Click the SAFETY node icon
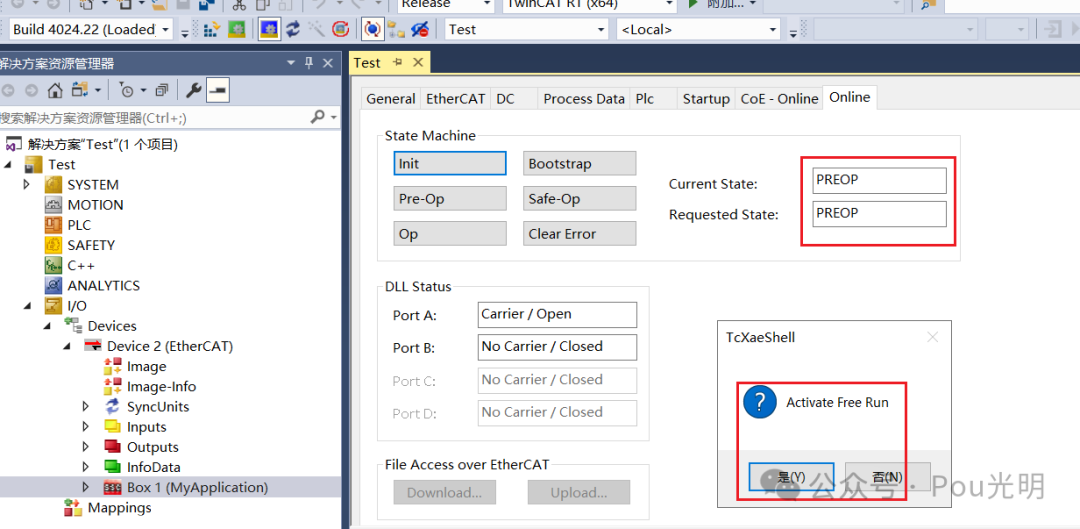Image resolution: width=1080 pixels, height=529 pixels. tap(54, 245)
